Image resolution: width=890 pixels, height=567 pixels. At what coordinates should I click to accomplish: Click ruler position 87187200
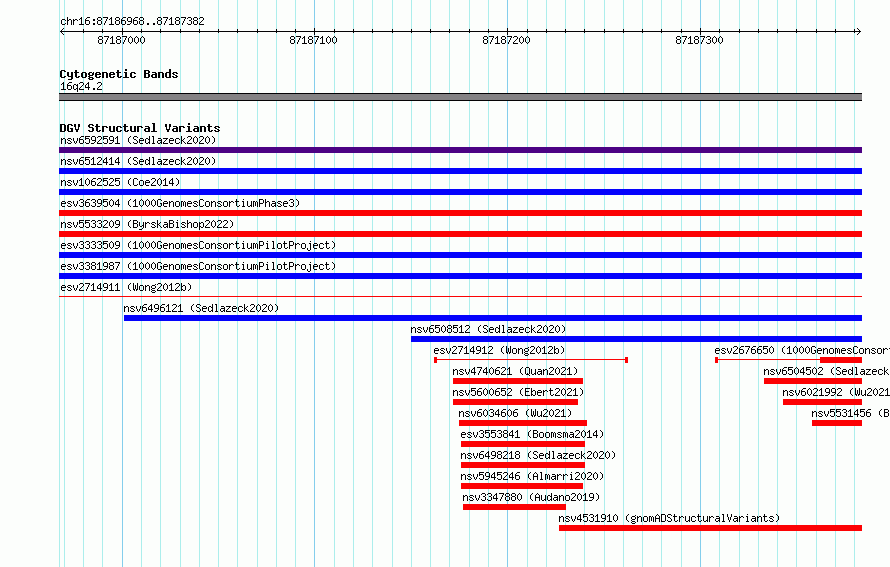click(x=506, y=40)
